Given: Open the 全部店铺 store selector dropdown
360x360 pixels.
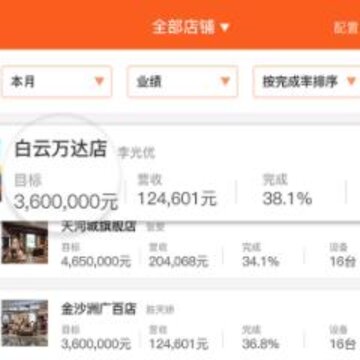Looking at the screenshot, I should tap(191, 27).
